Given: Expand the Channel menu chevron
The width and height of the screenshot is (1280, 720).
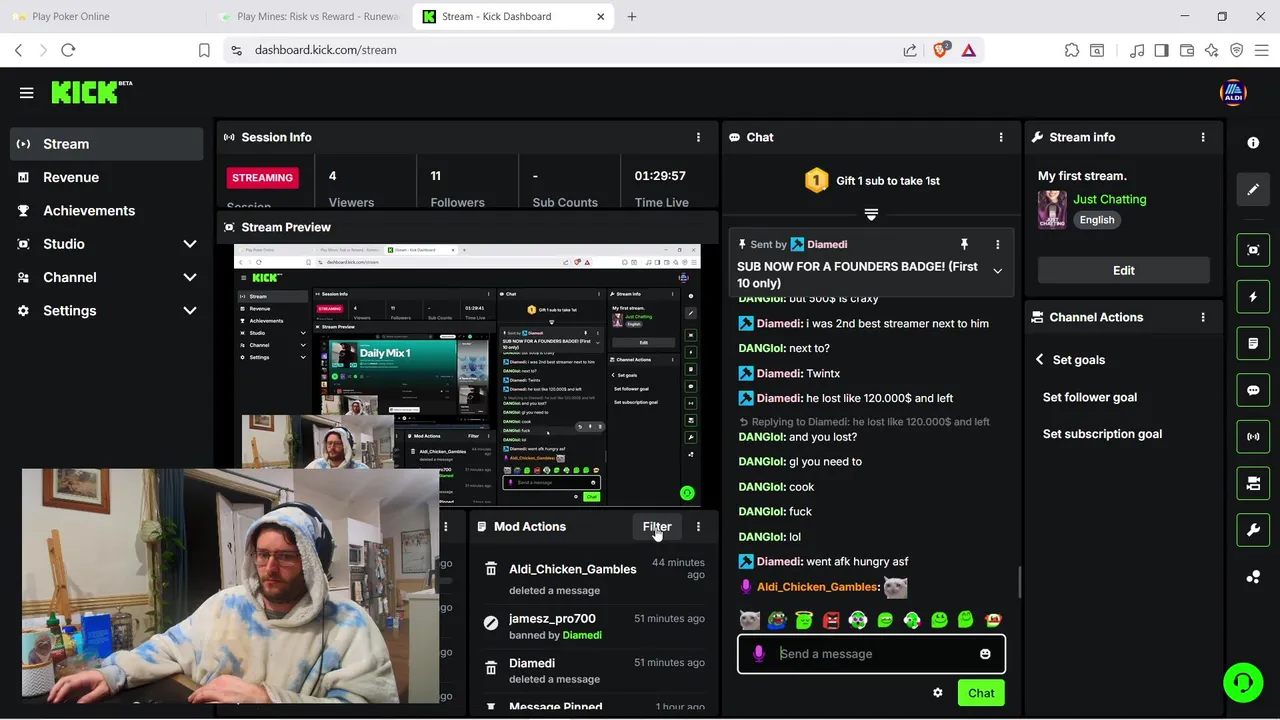Looking at the screenshot, I should click(190, 277).
